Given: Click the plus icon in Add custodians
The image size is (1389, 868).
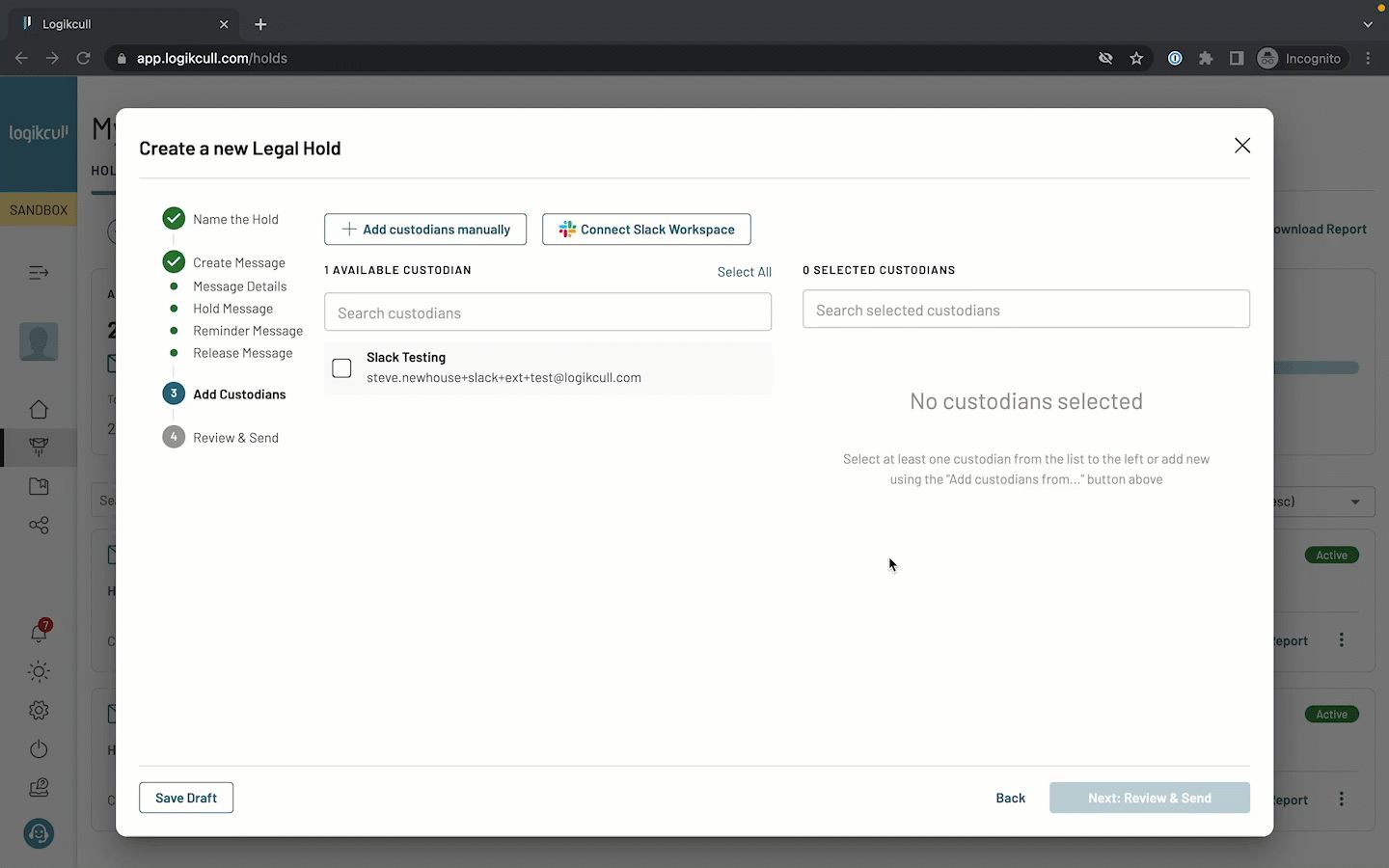Looking at the screenshot, I should [x=349, y=230].
